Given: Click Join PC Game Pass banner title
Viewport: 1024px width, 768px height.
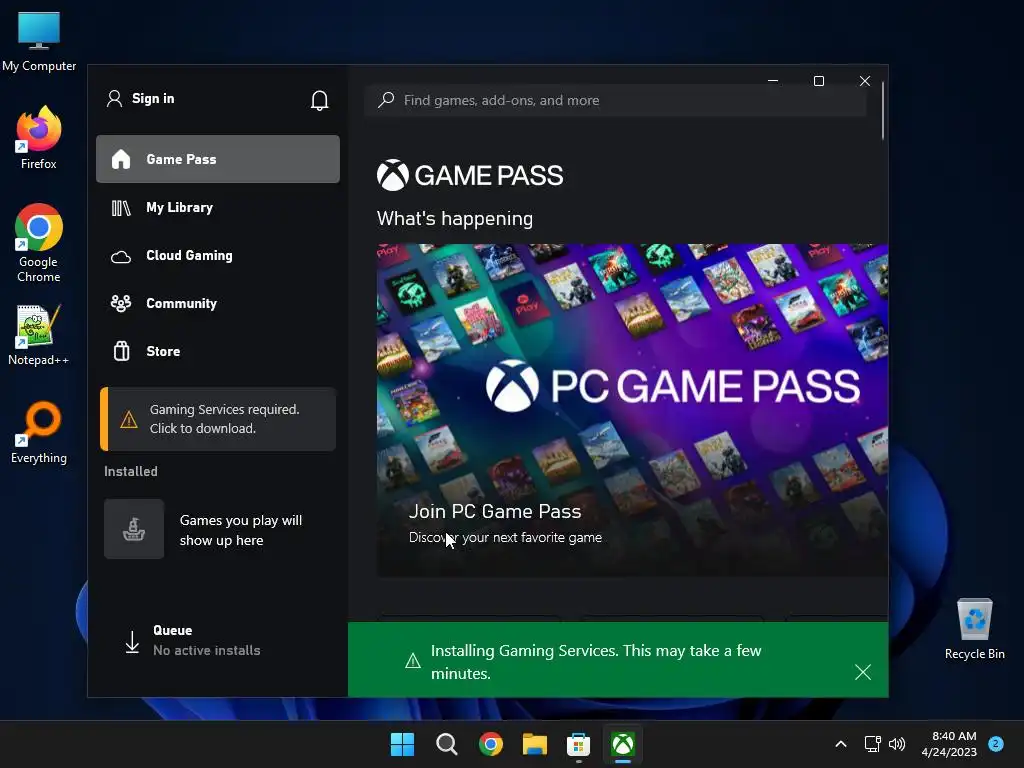Looking at the screenshot, I should (x=494, y=511).
